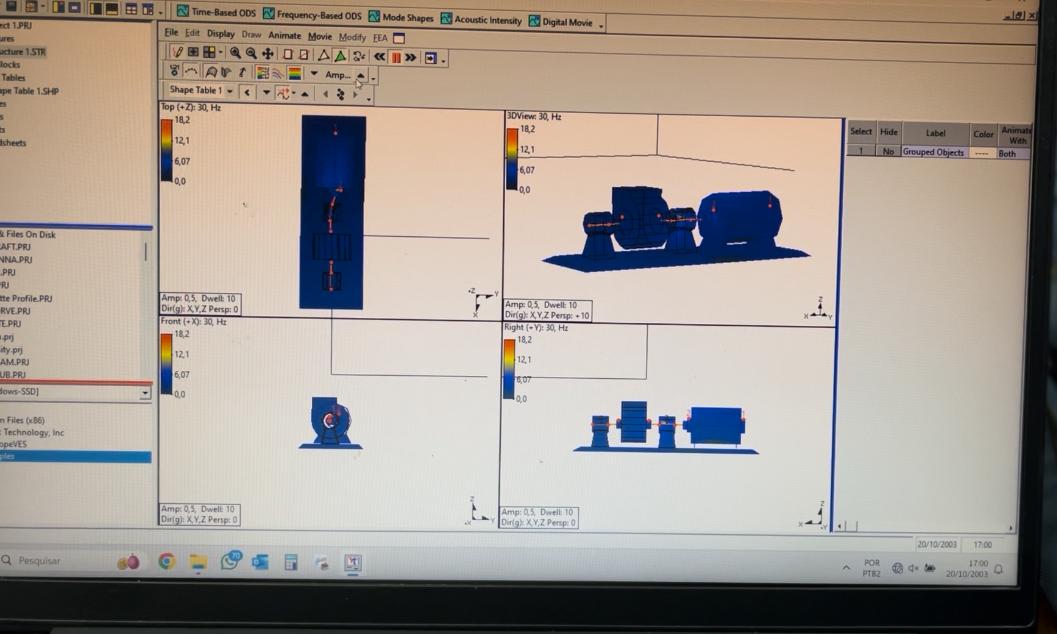
Task: Expand the drive selector combo box
Action: tap(145, 393)
